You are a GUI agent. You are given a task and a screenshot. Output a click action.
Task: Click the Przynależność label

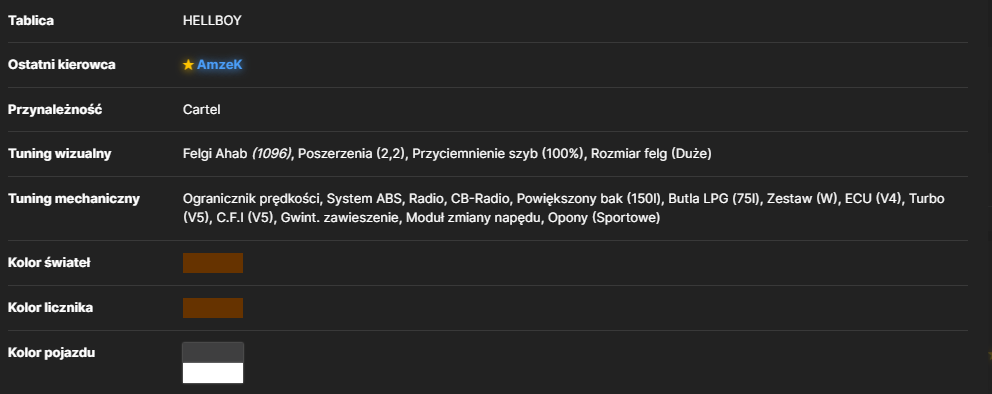point(55,109)
